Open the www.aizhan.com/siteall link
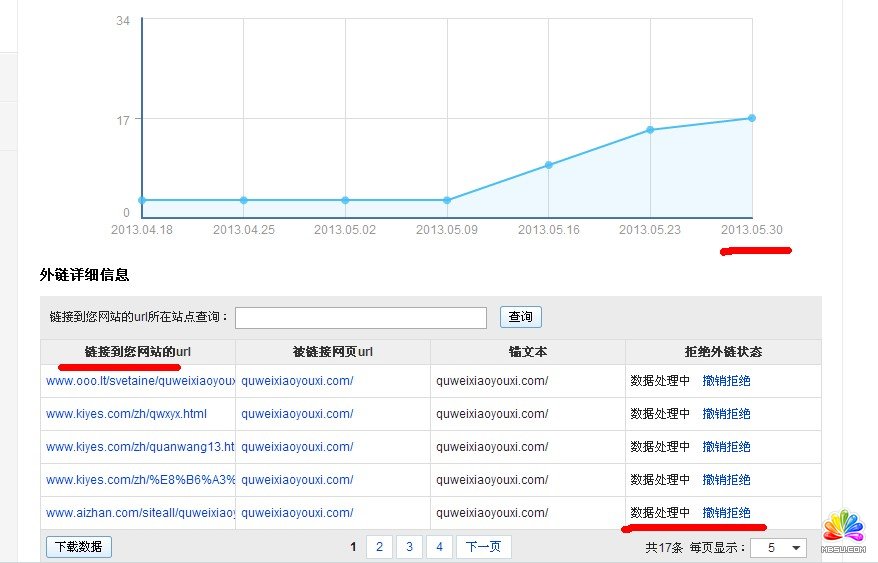Image resolution: width=878 pixels, height=563 pixels. [x=140, y=513]
